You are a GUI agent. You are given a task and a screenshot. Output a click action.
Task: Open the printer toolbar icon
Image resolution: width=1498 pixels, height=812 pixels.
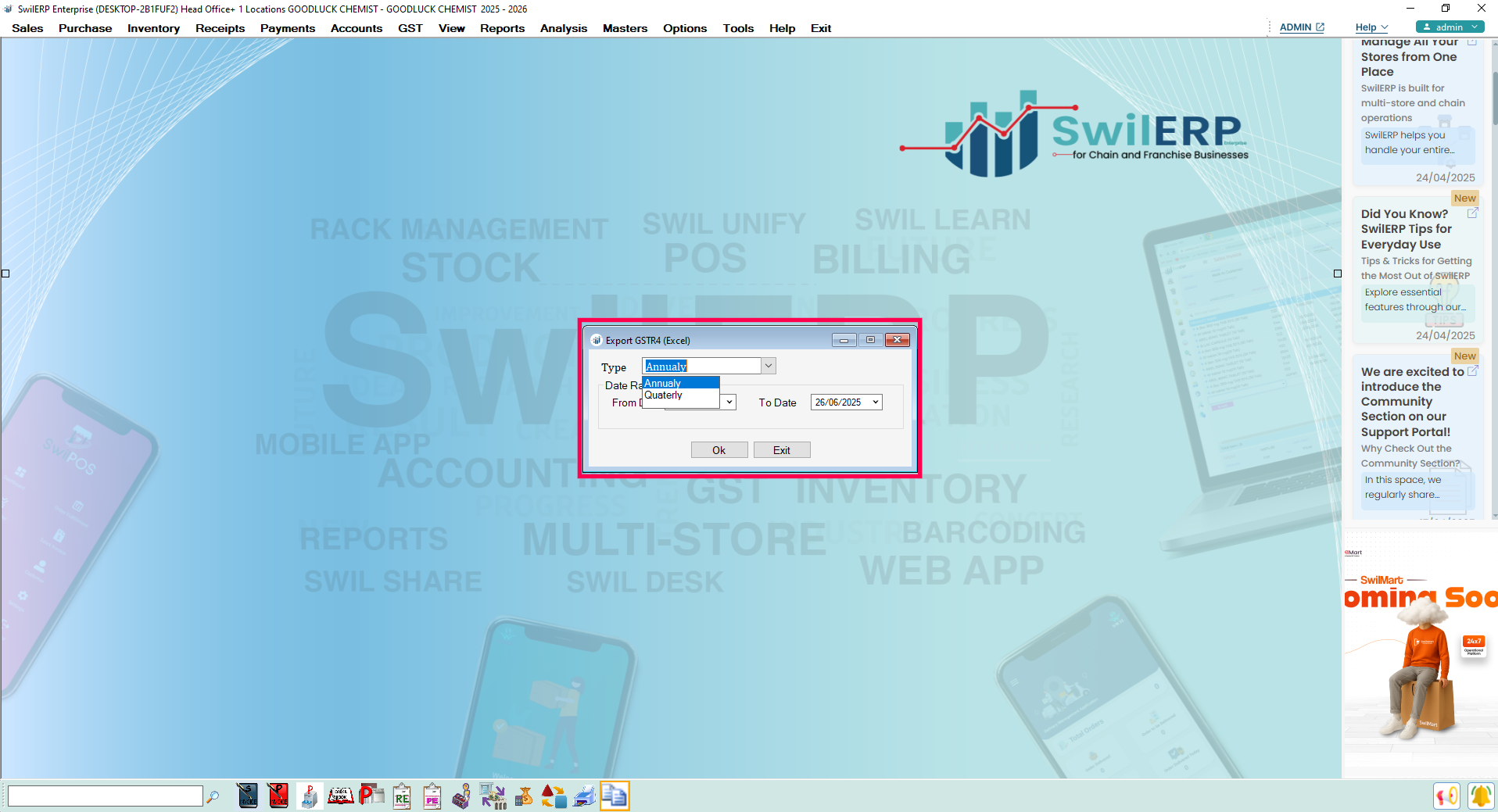pyautogui.click(x=584, y=796)
